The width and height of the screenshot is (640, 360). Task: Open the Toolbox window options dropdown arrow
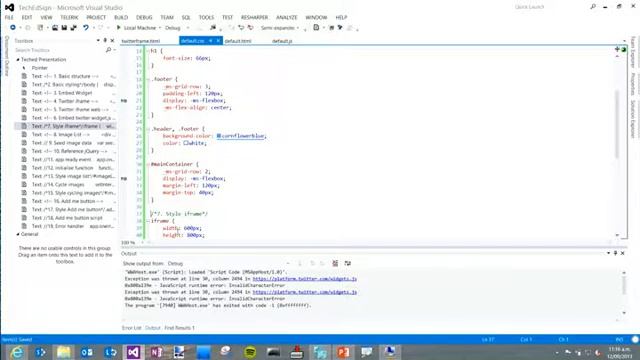point(98,40)
